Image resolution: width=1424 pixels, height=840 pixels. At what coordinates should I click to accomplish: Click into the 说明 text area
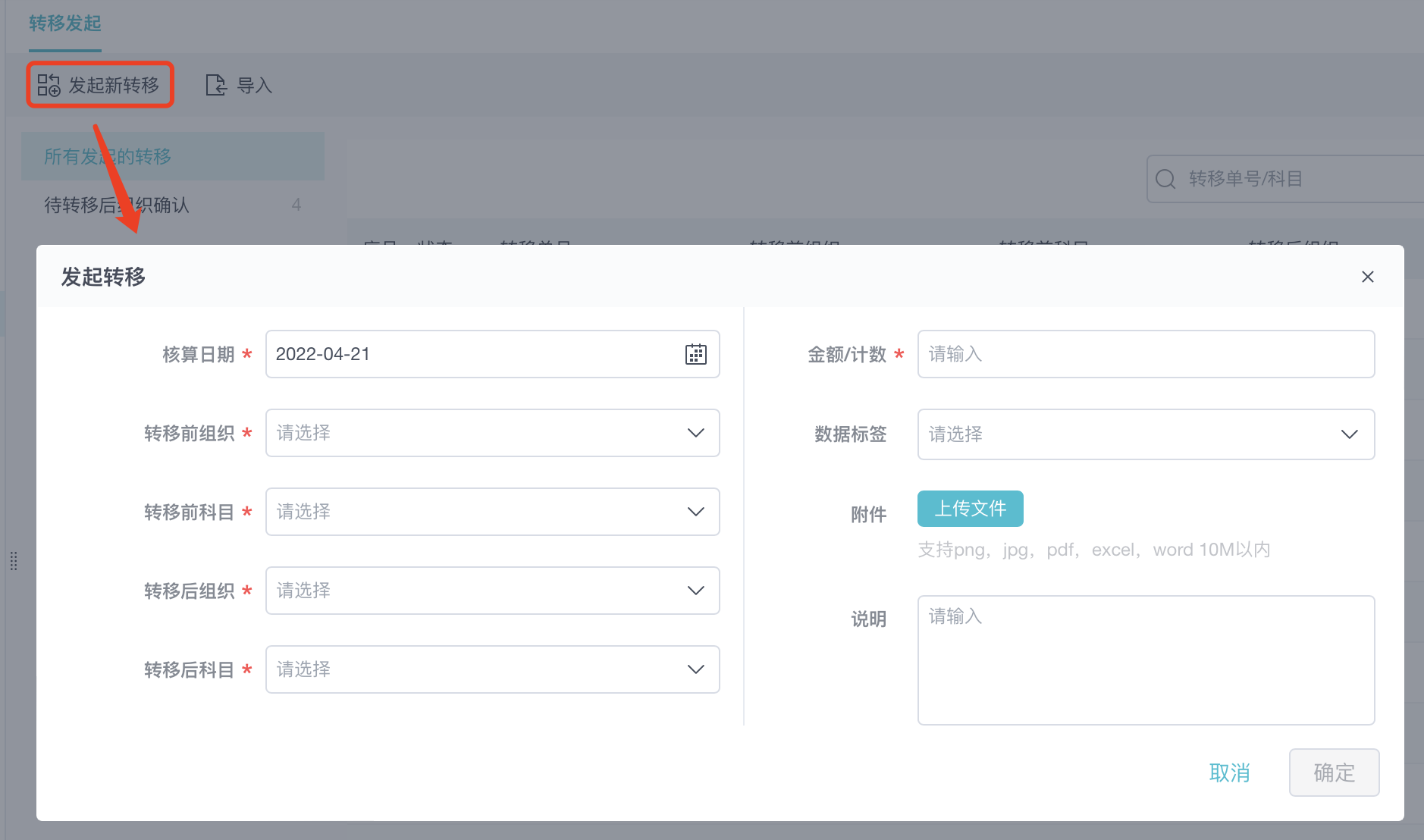[1146, 660]
